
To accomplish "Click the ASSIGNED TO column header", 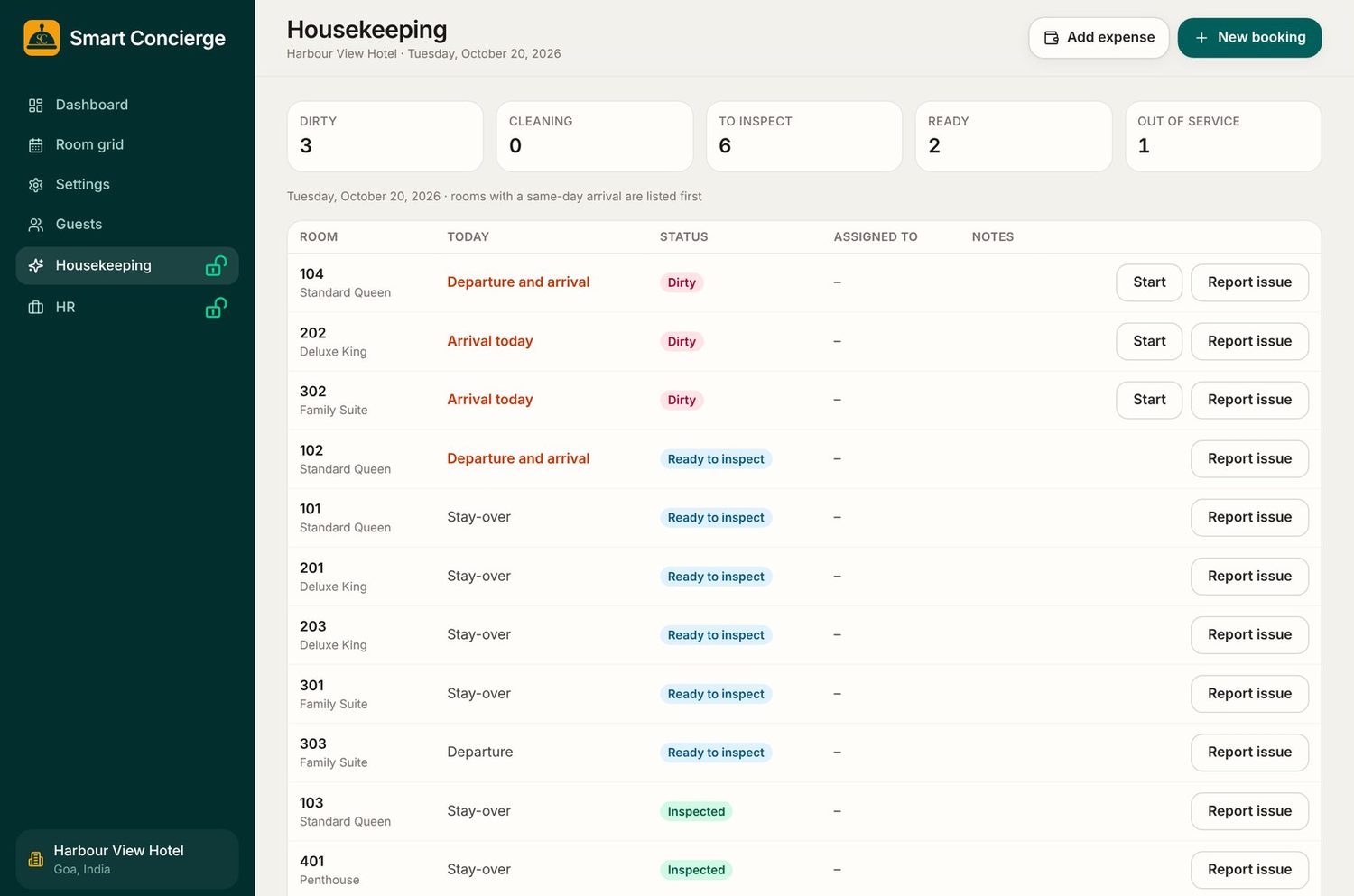I will (876, 236).
